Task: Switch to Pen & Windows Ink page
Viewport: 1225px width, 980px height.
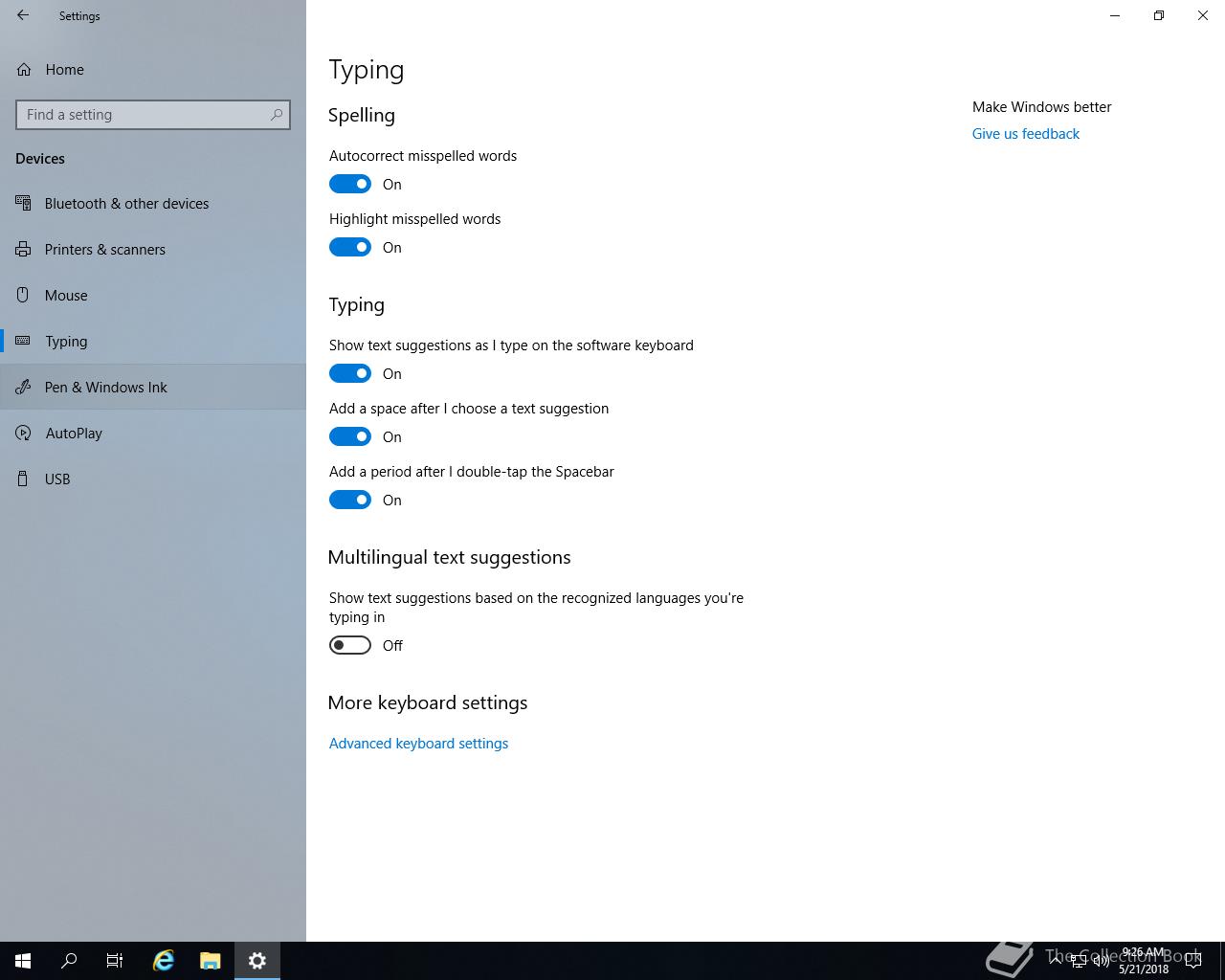Action: coord(153,387)
